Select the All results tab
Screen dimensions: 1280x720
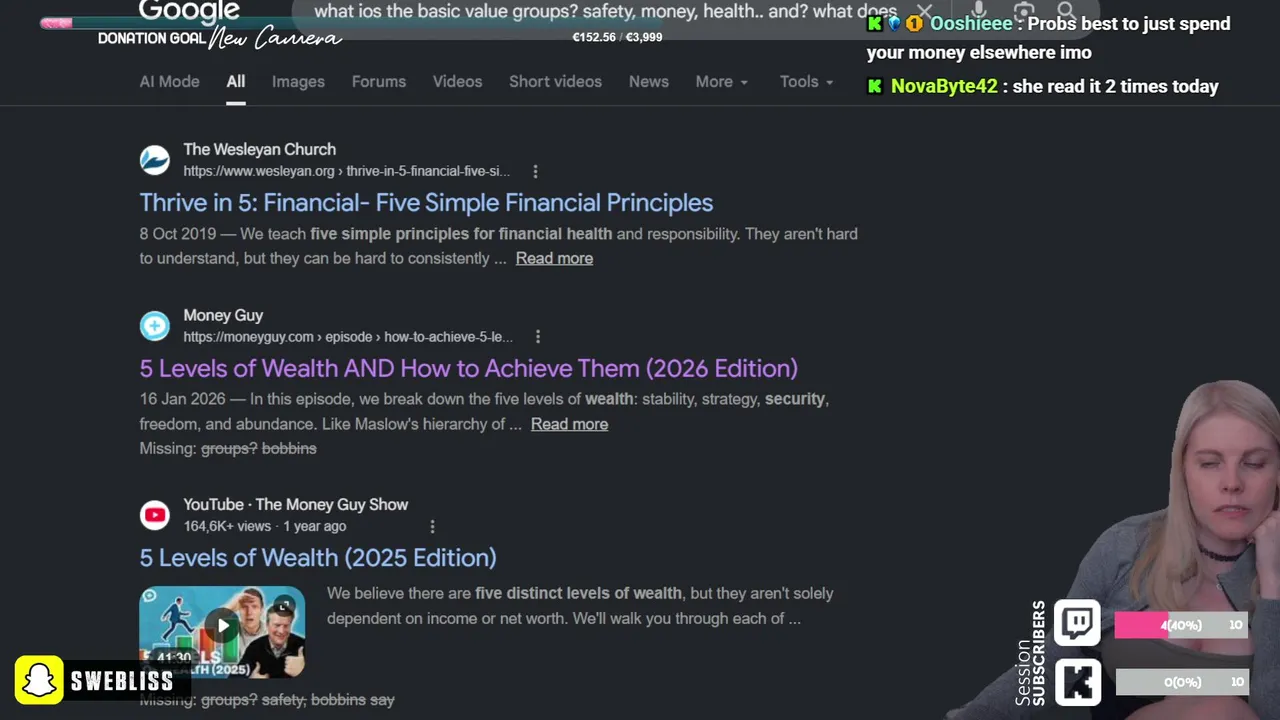point(235,82)
